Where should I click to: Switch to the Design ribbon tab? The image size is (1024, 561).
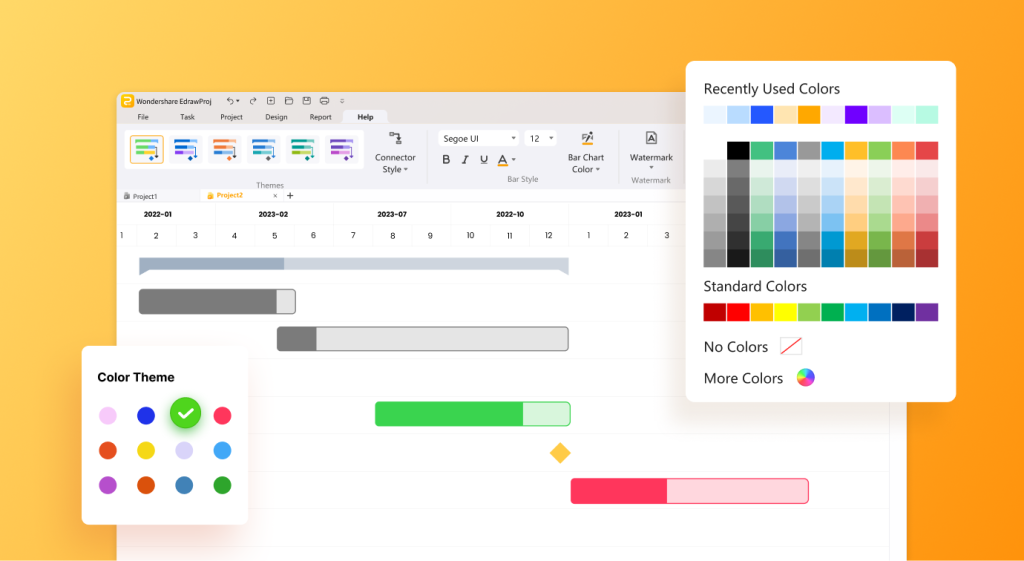pos(276,117)
